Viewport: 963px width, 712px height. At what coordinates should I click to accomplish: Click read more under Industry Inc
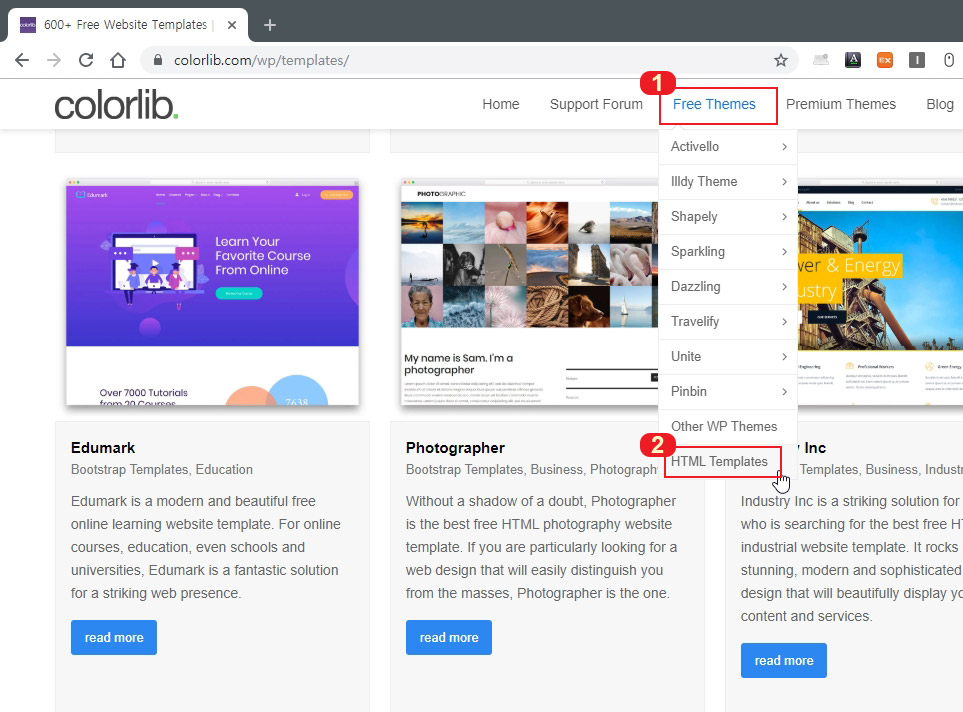(784, 660)
